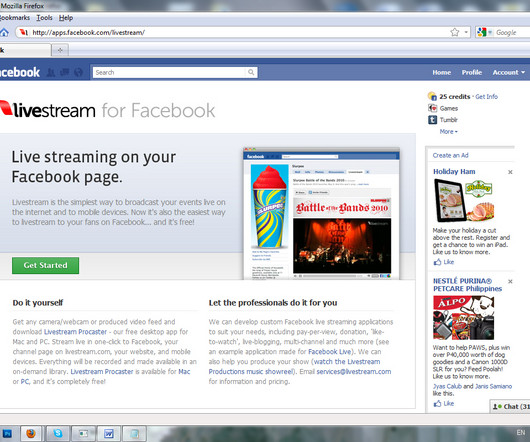This screenshot has width=530, height=442.
Task: Open Facebook friend requests icon
Action: tap(51, 72)
